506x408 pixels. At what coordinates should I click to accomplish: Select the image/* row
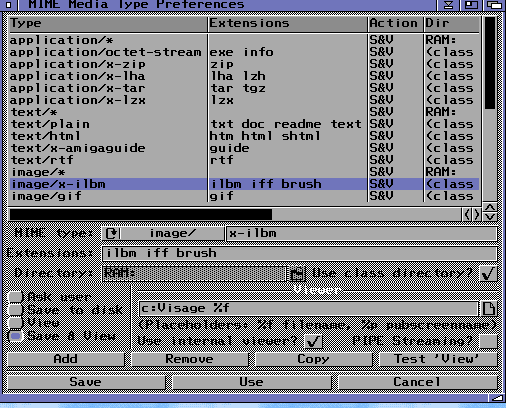pos(244,172)
